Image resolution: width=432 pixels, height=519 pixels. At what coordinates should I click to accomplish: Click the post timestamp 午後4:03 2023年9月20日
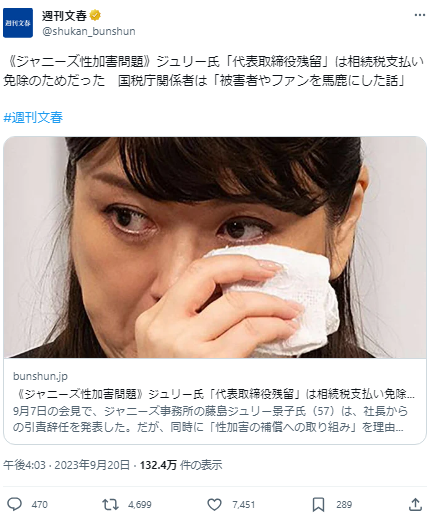coord(66,465)
